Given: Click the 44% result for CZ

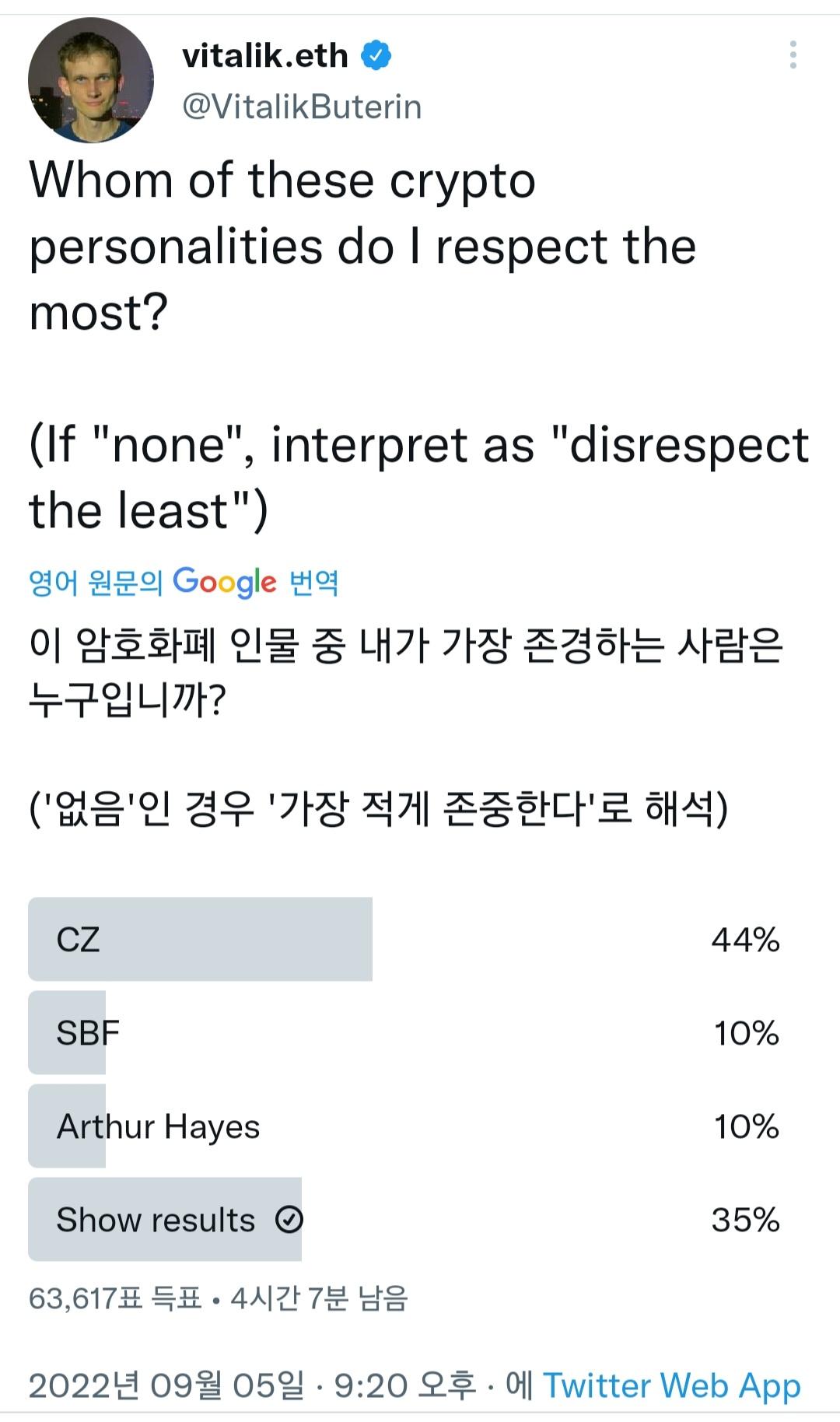Looking at the screenshot, I should (x=745, y=940).
